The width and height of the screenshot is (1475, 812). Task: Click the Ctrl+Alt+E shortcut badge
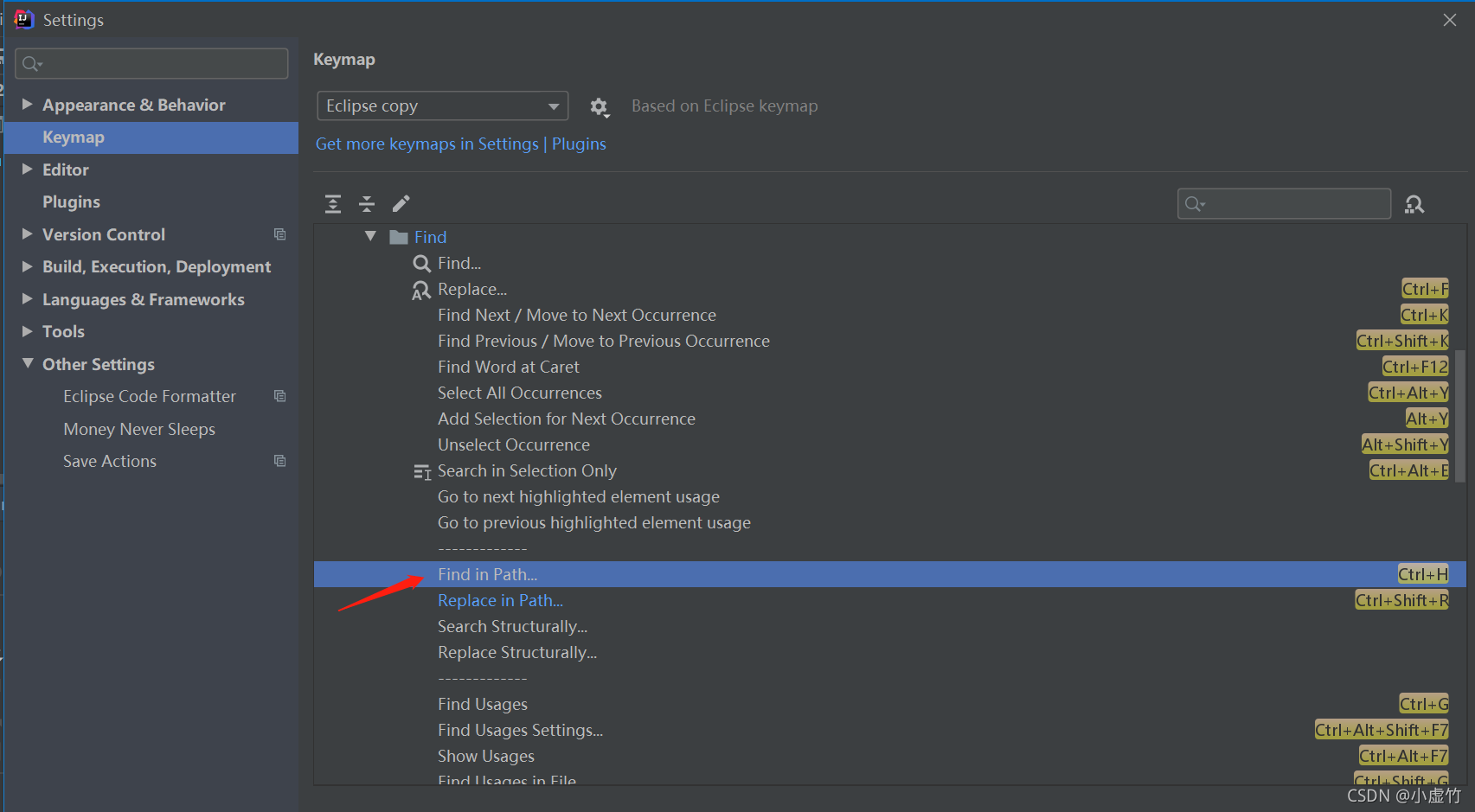(x=1408, y=470)
